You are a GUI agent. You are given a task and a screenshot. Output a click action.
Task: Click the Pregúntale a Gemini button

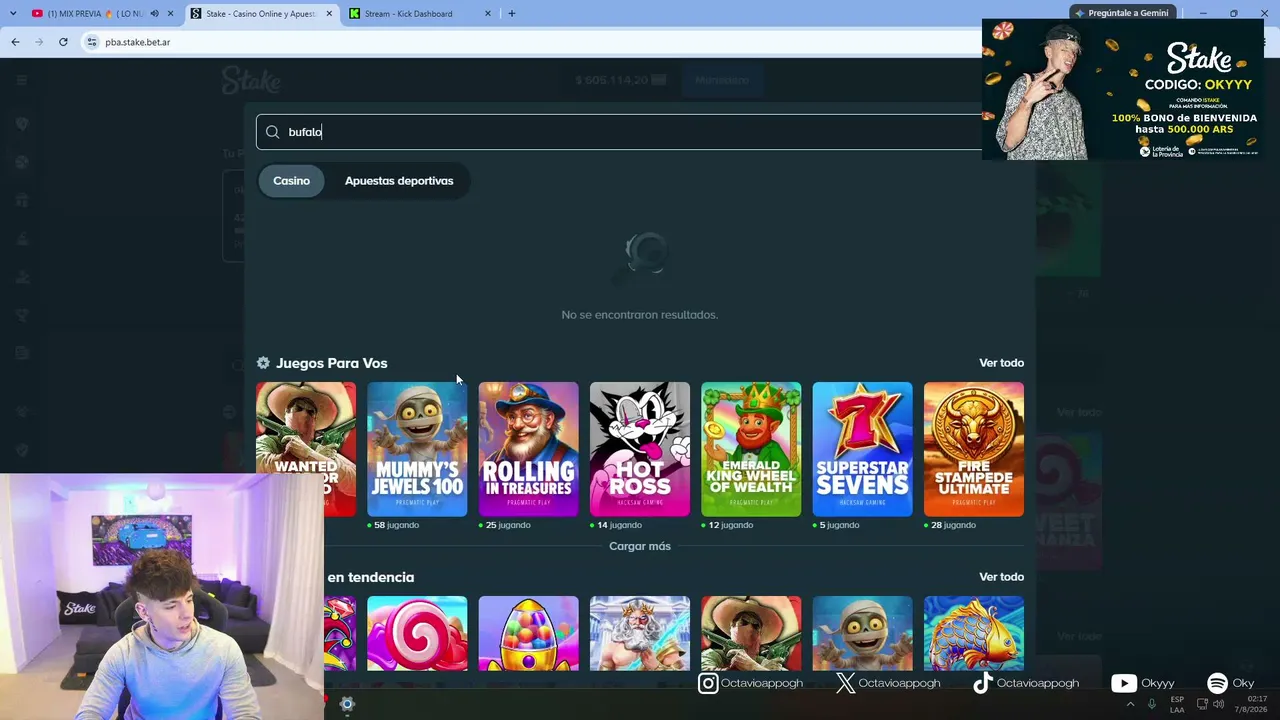coord(1121,13)
